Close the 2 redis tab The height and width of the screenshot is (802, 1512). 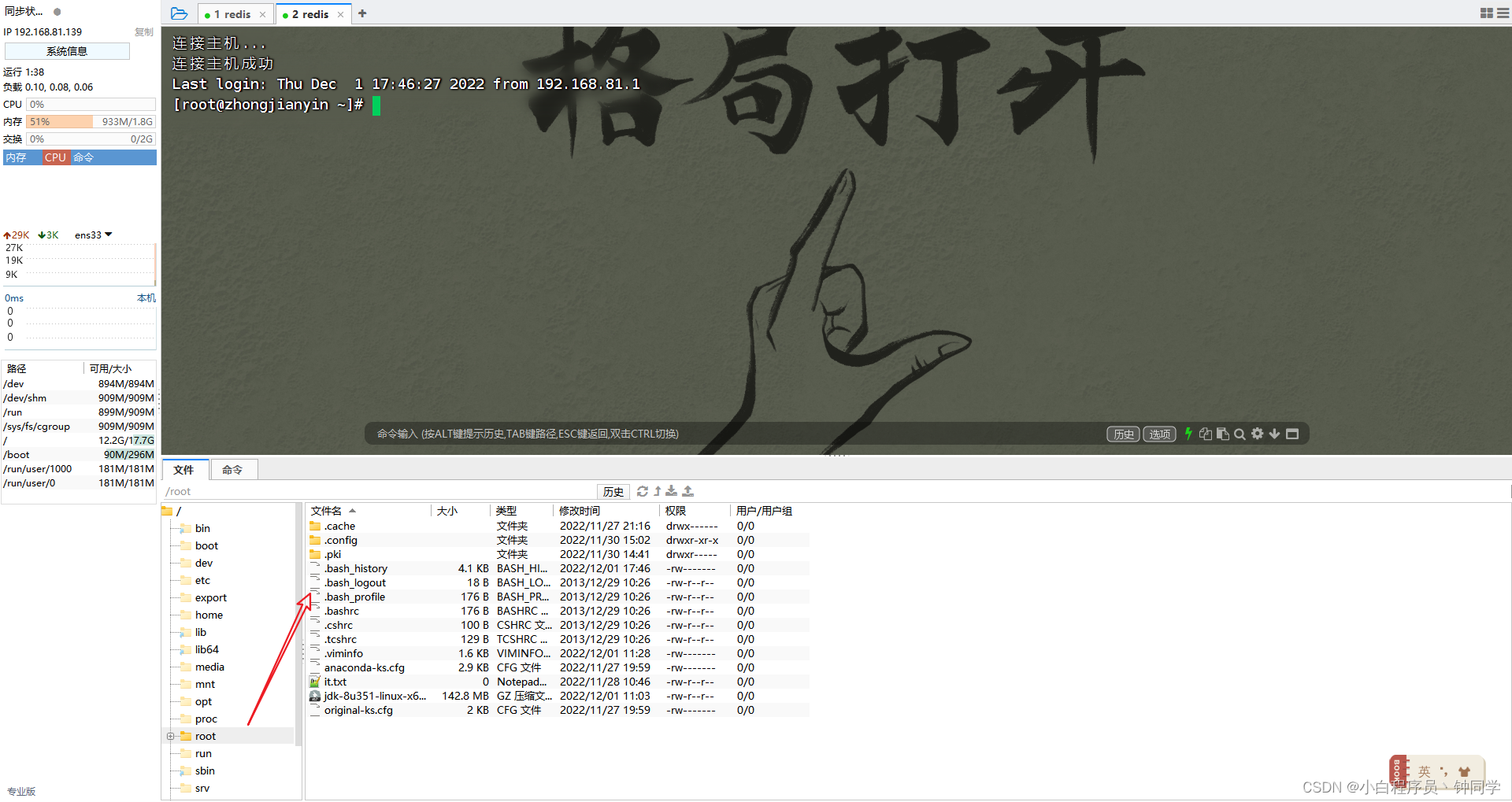click(x=340, y=14)
